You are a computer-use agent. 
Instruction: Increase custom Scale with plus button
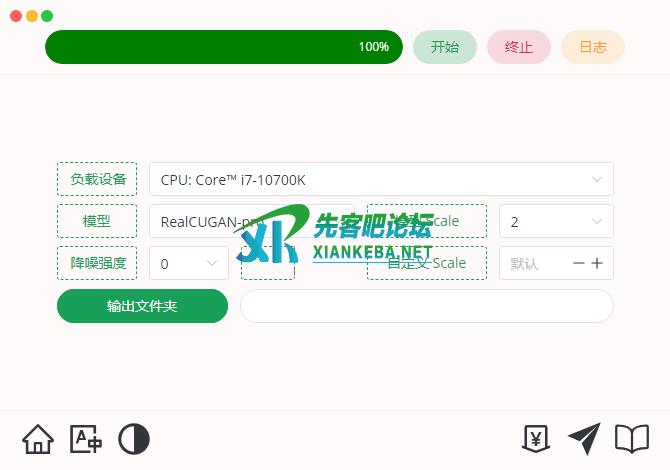coord(597,263)
